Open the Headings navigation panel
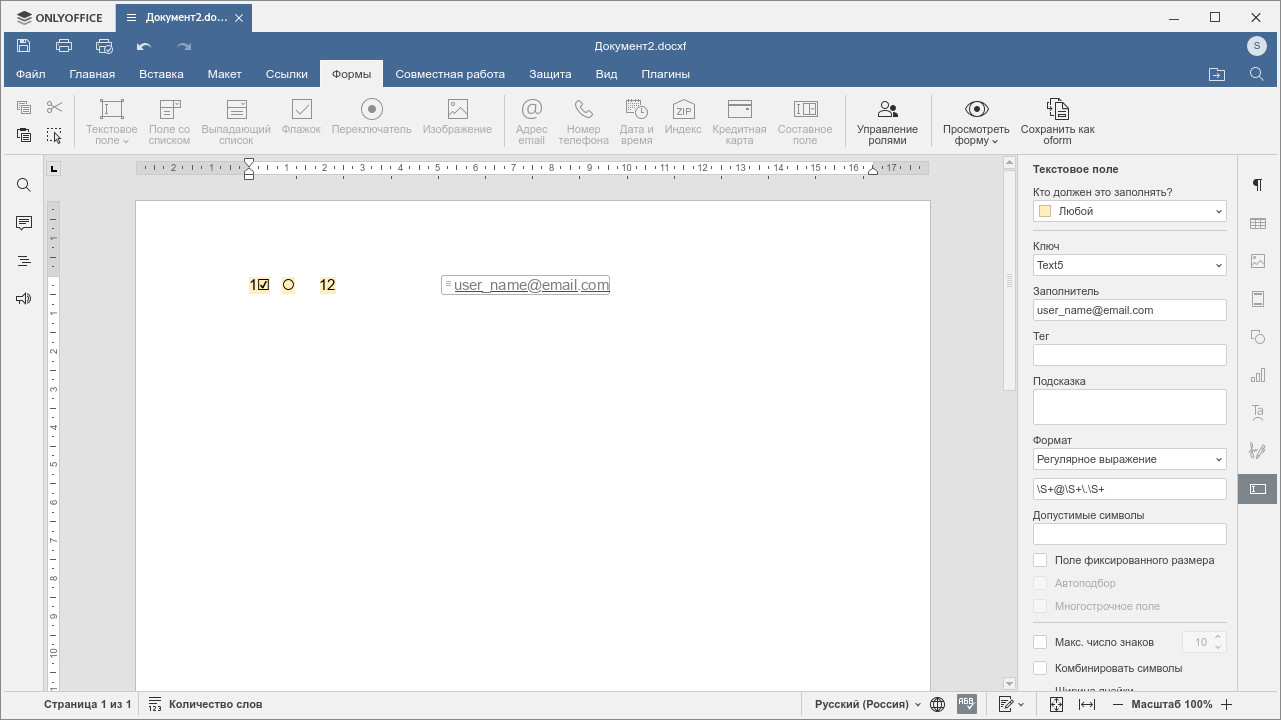Screen dimensions: 1281x720 pos(24,261)
